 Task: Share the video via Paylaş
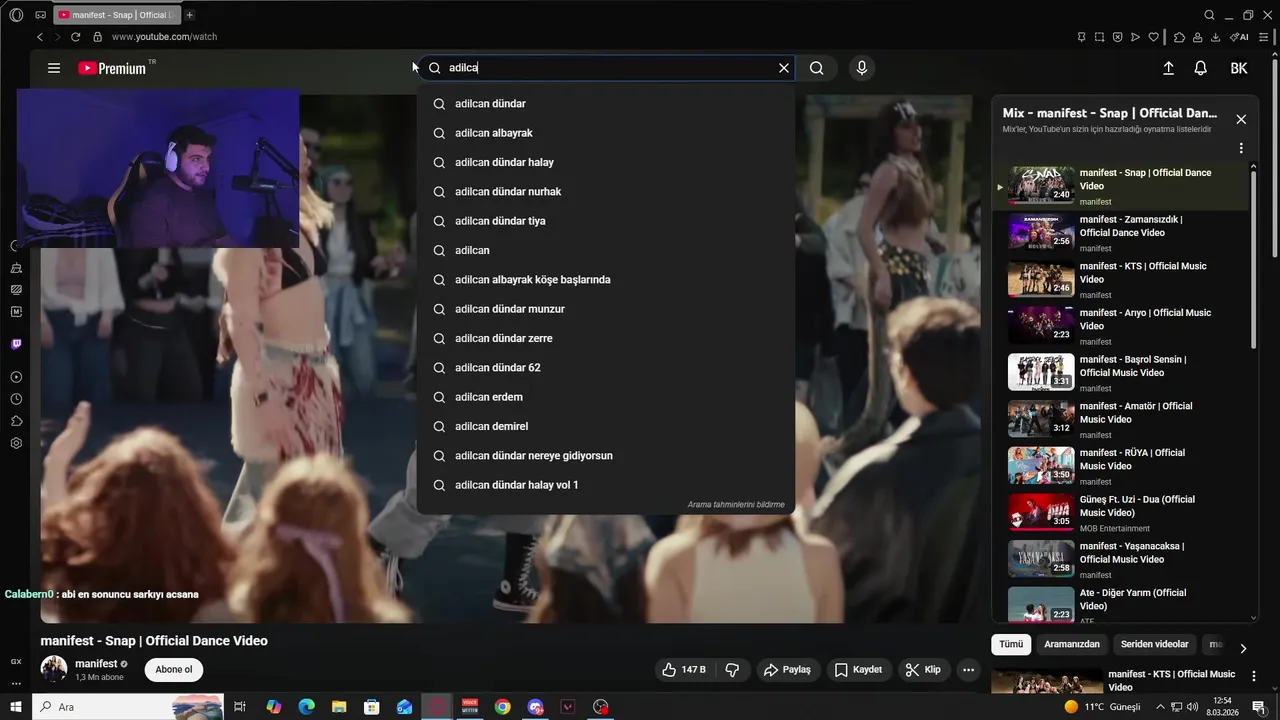(x=788, y=670)
